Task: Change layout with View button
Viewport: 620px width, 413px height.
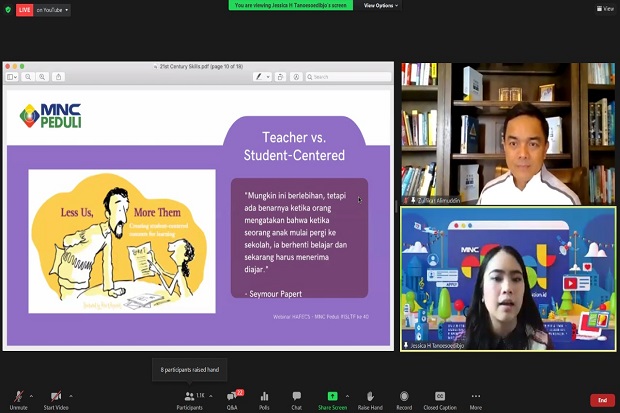Action: coord(605,8)
